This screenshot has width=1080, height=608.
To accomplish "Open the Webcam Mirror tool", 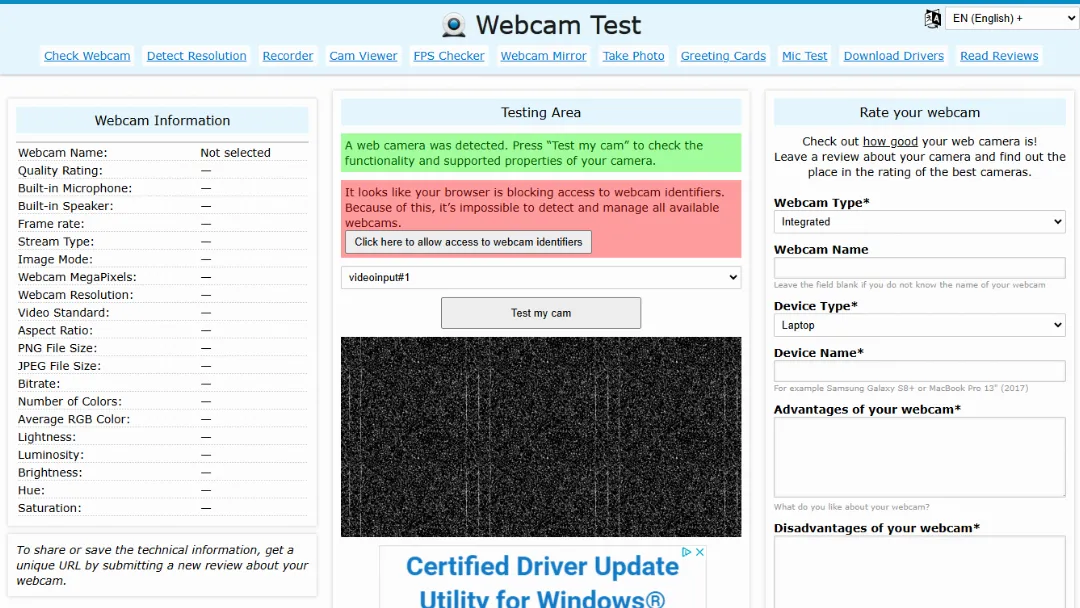I will [x=543, y=55].
